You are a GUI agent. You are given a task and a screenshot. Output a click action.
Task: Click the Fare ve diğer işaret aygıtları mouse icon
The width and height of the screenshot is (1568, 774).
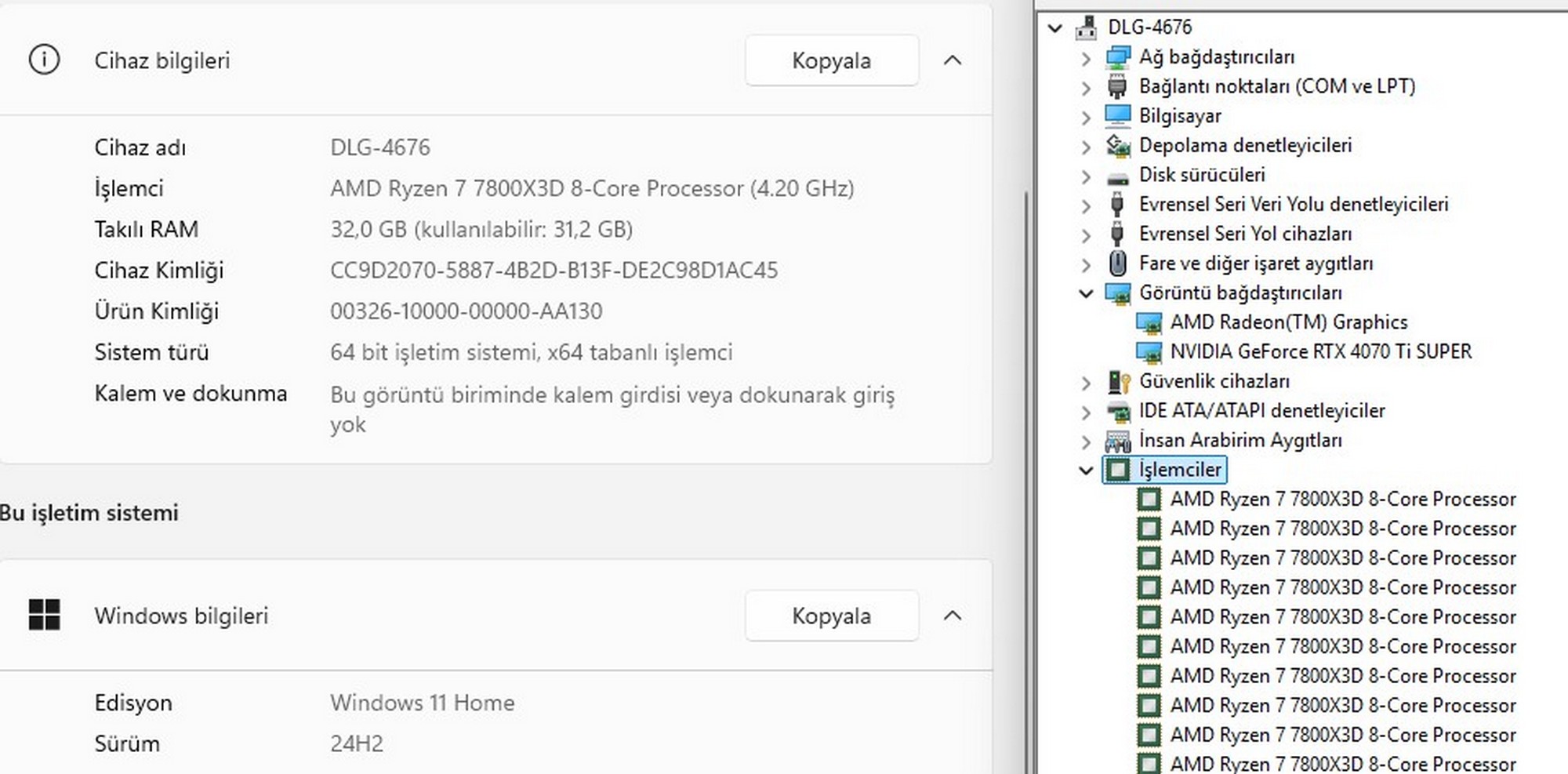[x=1118, y=263]
